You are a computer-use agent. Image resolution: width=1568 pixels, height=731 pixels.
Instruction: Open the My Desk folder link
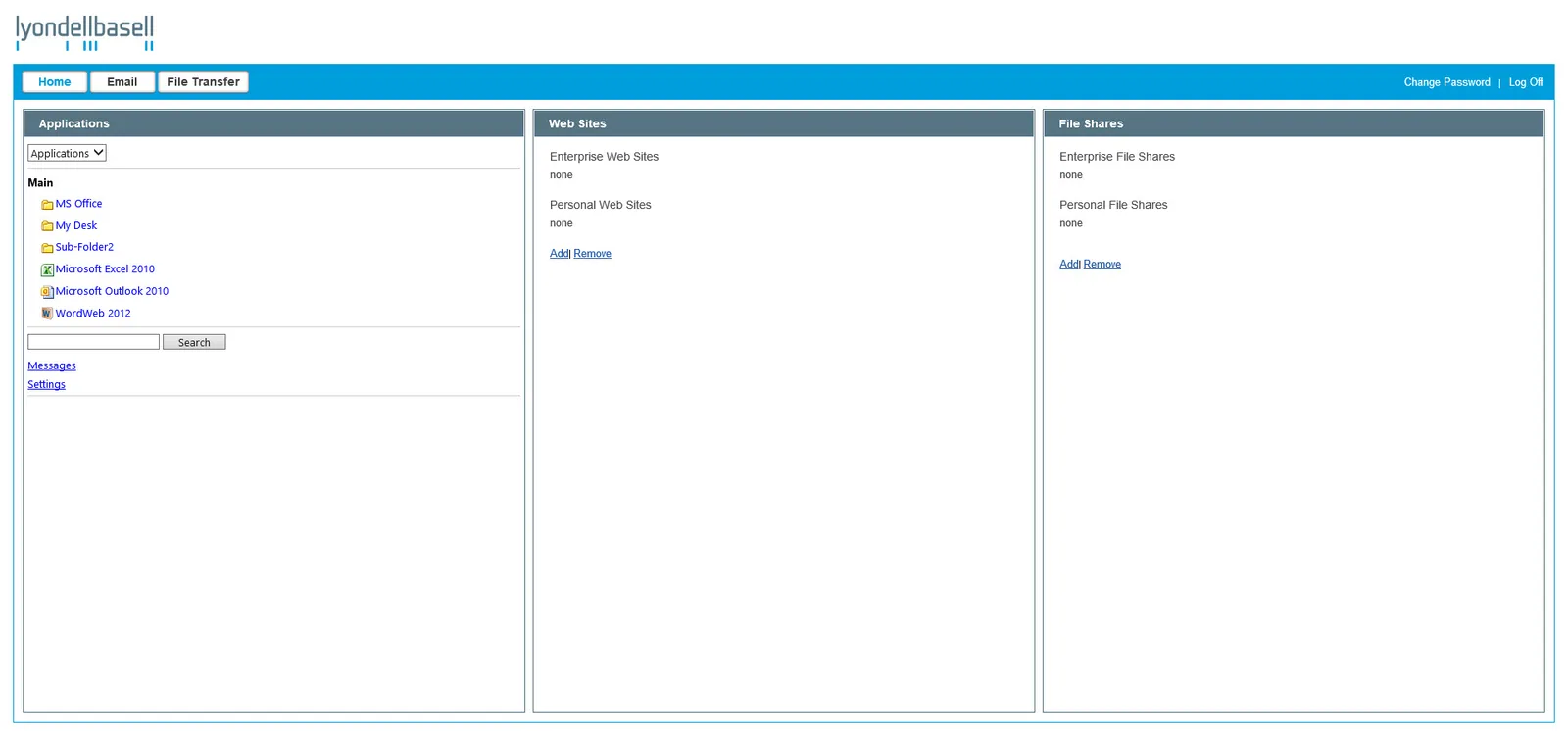(76, 225)
